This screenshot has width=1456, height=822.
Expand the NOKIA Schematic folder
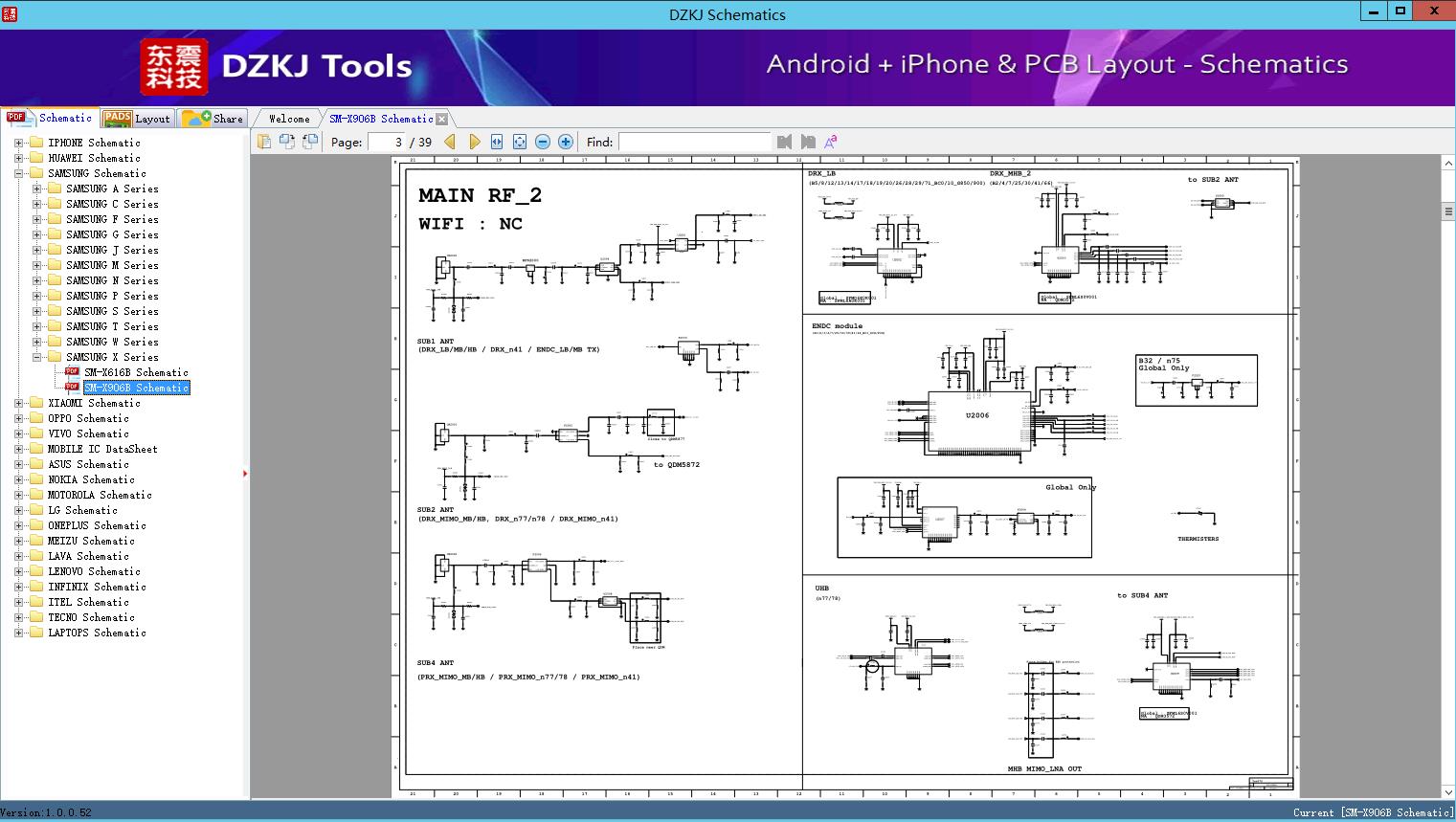(x=19, y=479)
